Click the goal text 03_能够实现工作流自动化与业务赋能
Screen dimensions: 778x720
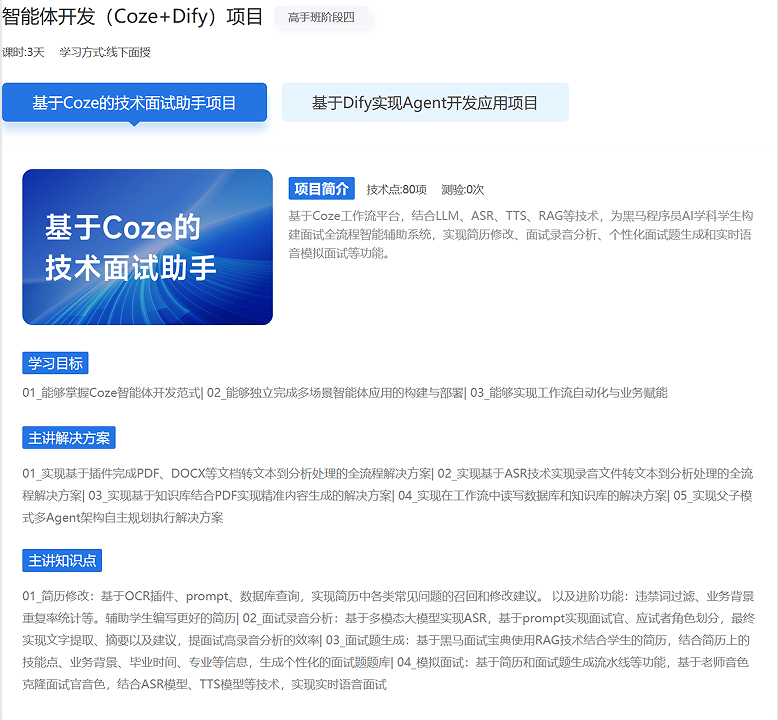coord(569,393)
